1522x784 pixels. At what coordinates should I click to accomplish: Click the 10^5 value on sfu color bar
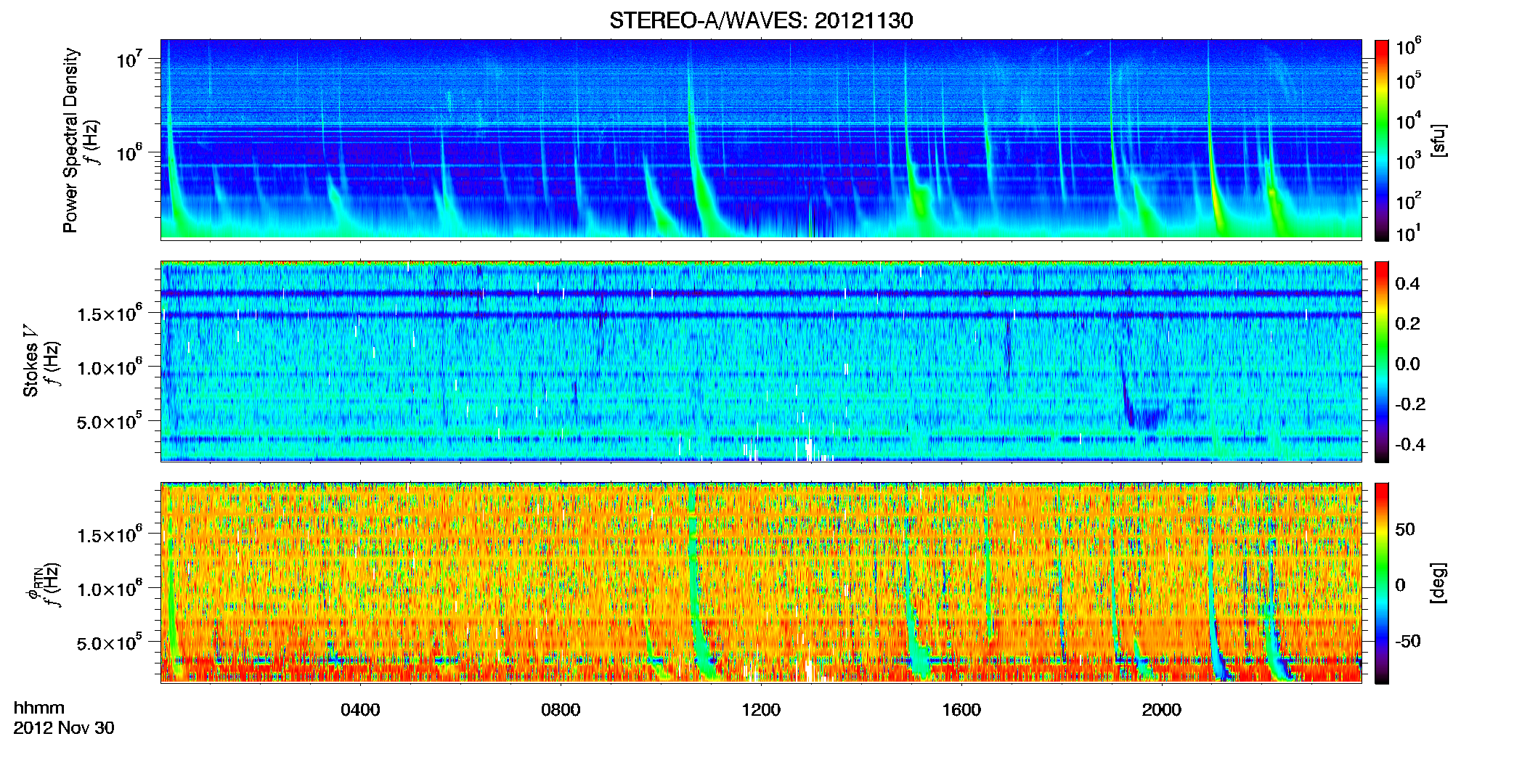(x=1408, y=81)
